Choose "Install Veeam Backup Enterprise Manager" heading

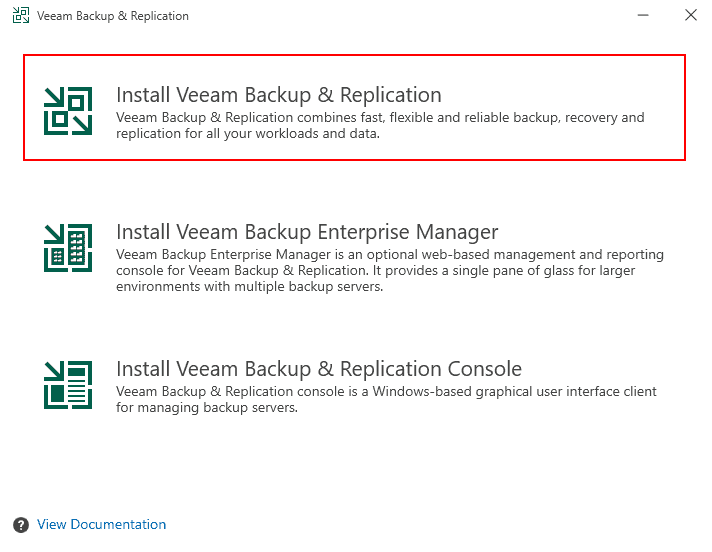point(307,233)
